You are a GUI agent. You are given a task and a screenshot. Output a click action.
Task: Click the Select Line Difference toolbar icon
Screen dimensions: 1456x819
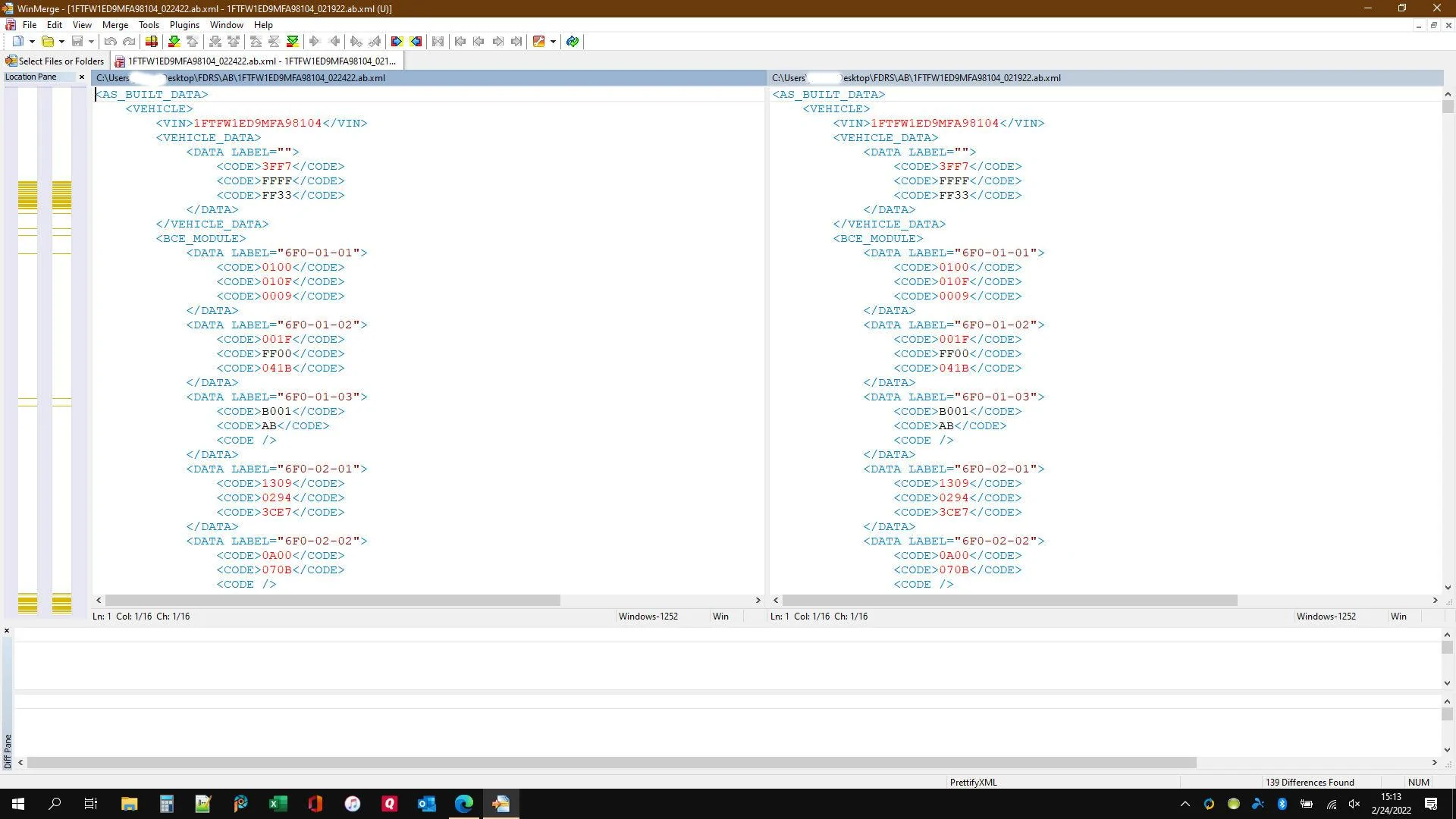pos(152,42)
